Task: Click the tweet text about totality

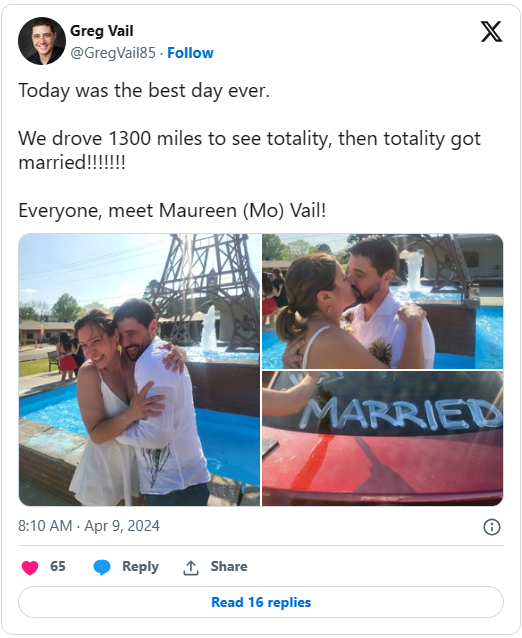Action: pos(249,150)
